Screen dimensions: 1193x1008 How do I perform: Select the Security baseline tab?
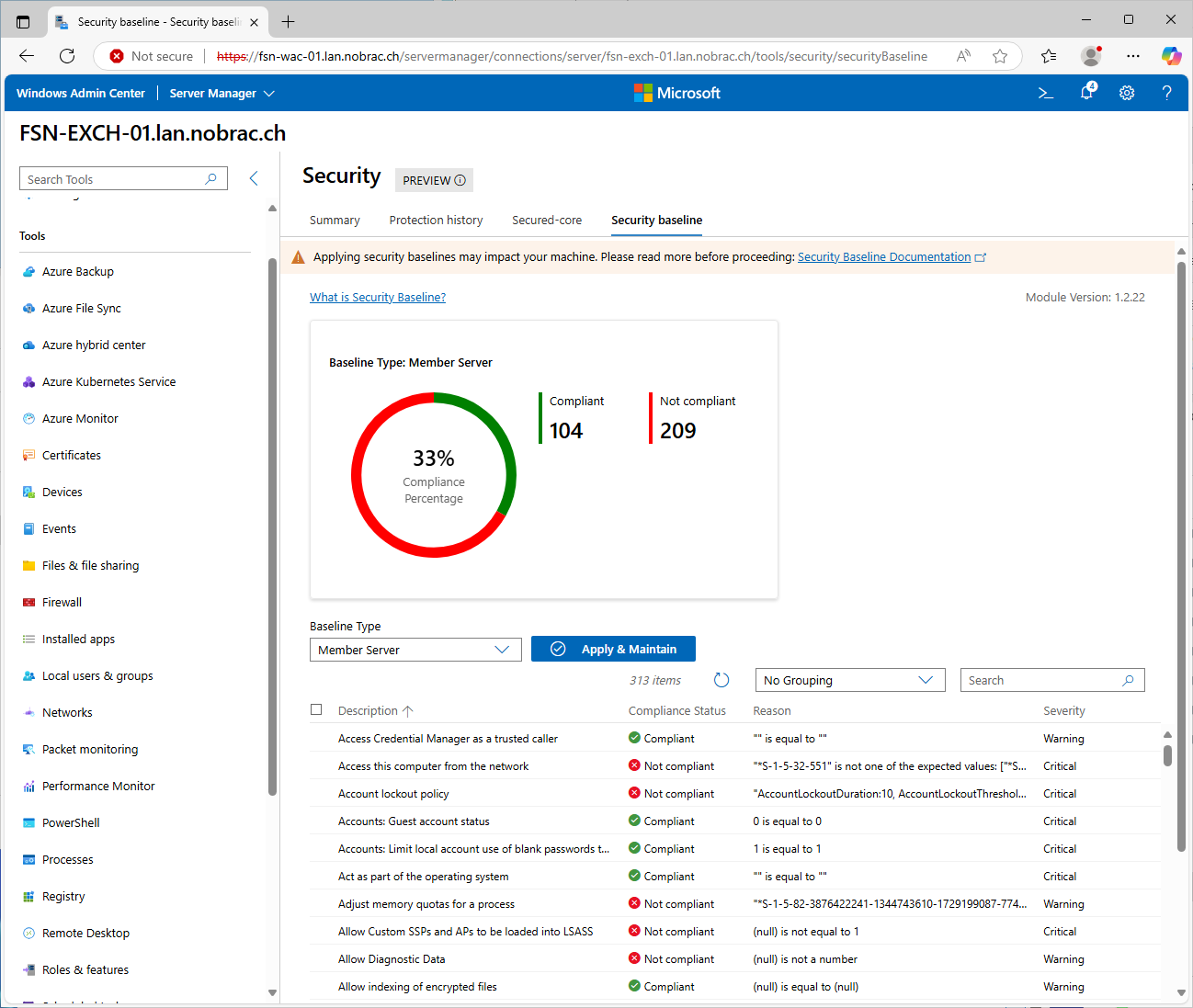point(657,221)
